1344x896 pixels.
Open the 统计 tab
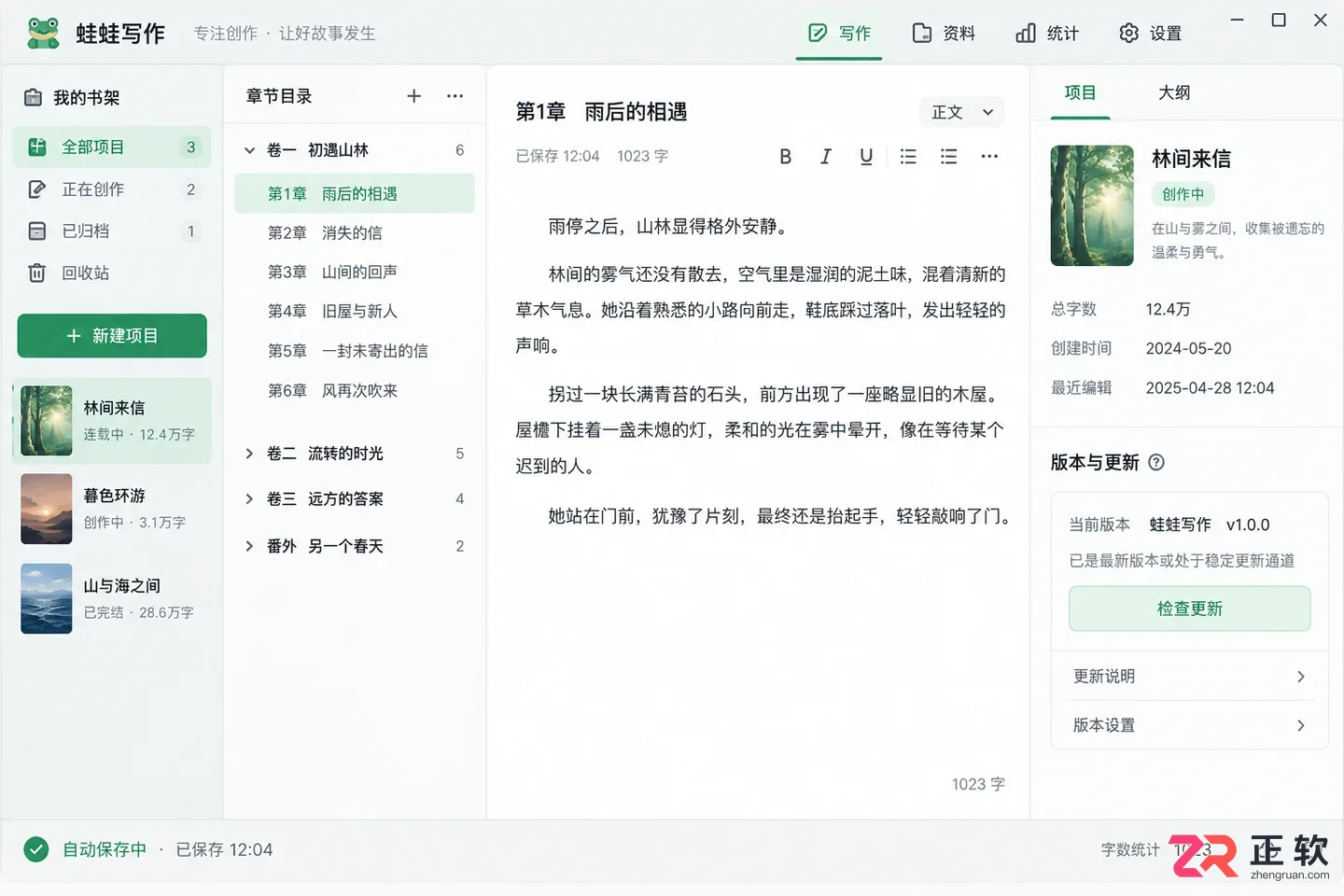tap(1047, 34)
